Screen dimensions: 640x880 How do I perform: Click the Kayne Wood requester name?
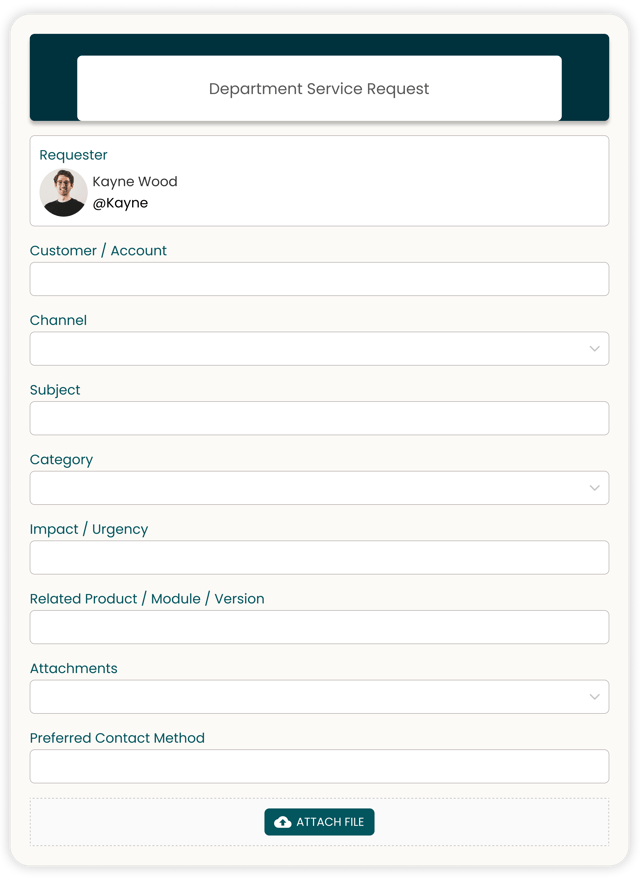coord(135,181)
